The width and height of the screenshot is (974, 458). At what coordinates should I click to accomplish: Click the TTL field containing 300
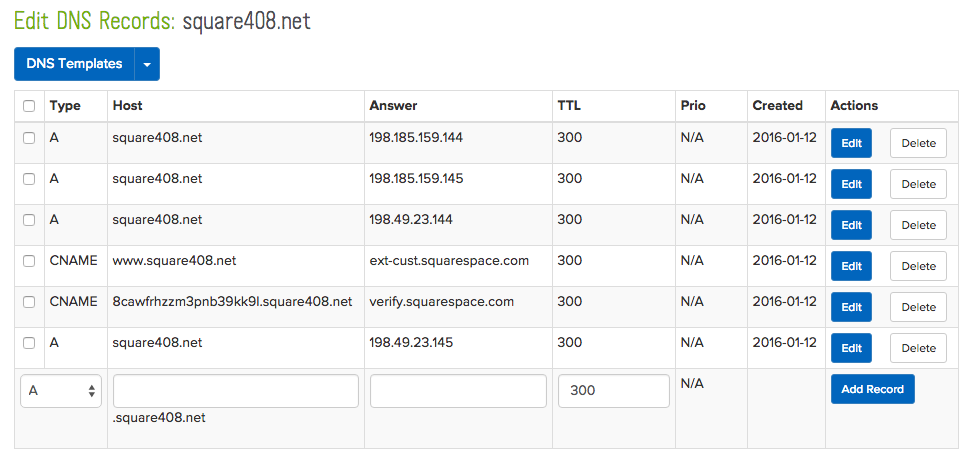613,391
